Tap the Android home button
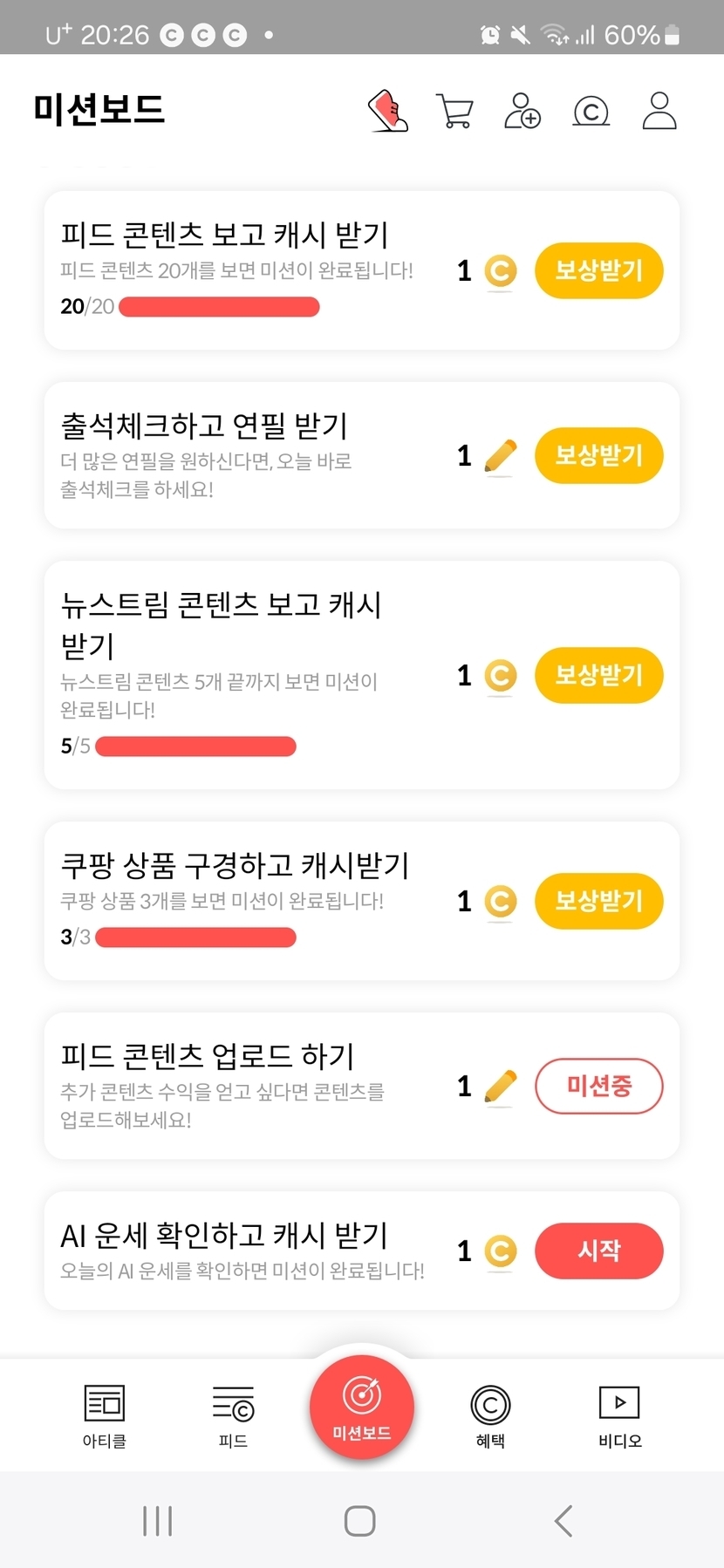This screenshot has height=1568, width=724. (x=359, y=1521)
